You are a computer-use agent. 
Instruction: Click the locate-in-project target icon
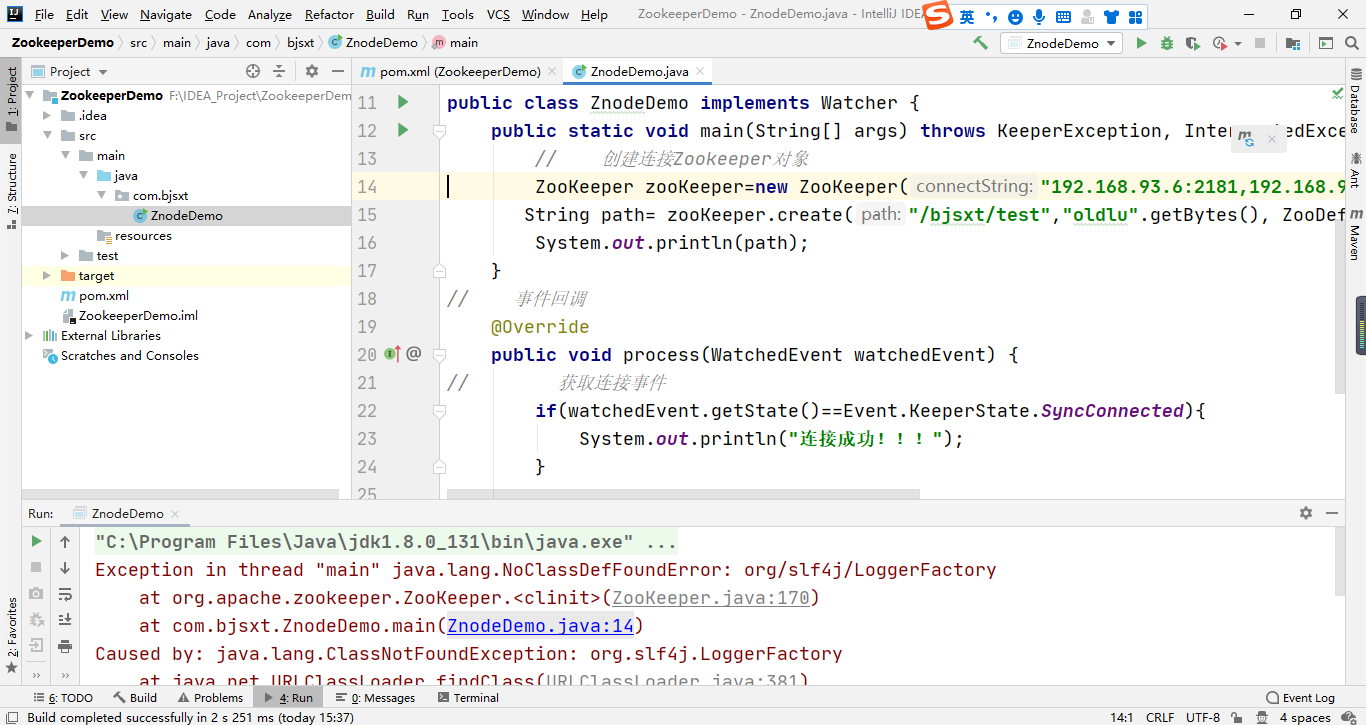pyautogui.click(x=253, y=71)
